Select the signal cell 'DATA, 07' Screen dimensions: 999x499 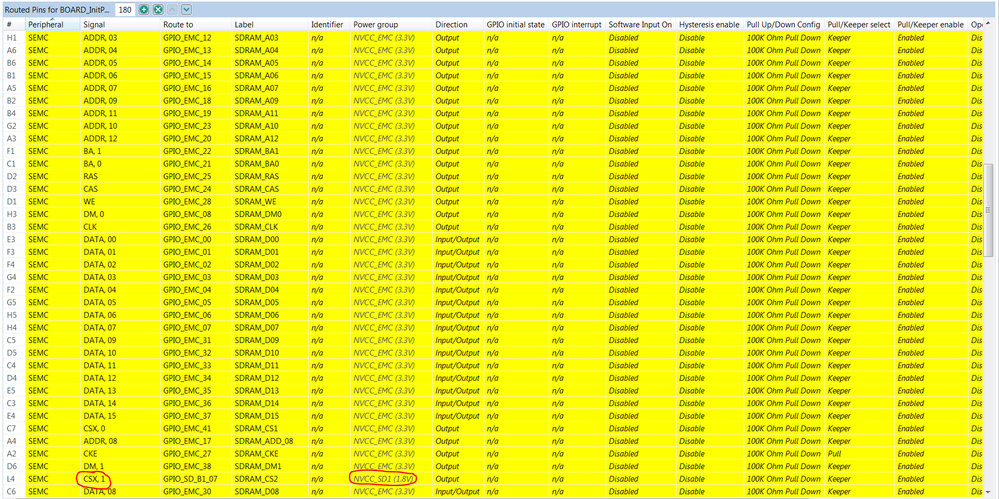click(x=100, y=328)
